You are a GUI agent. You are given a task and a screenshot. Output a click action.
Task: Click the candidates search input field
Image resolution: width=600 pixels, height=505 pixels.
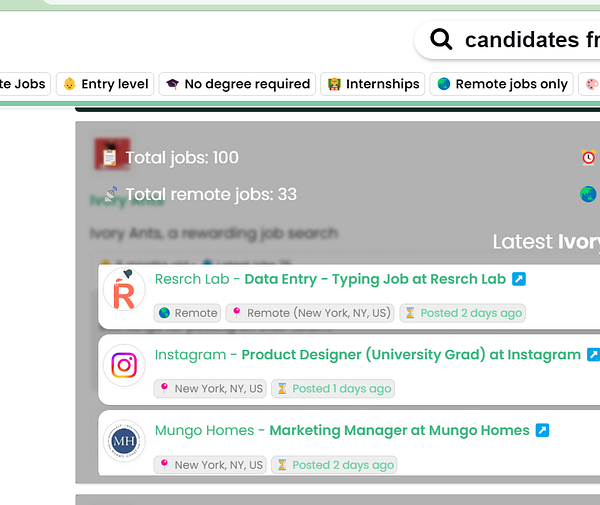[530, 40]
